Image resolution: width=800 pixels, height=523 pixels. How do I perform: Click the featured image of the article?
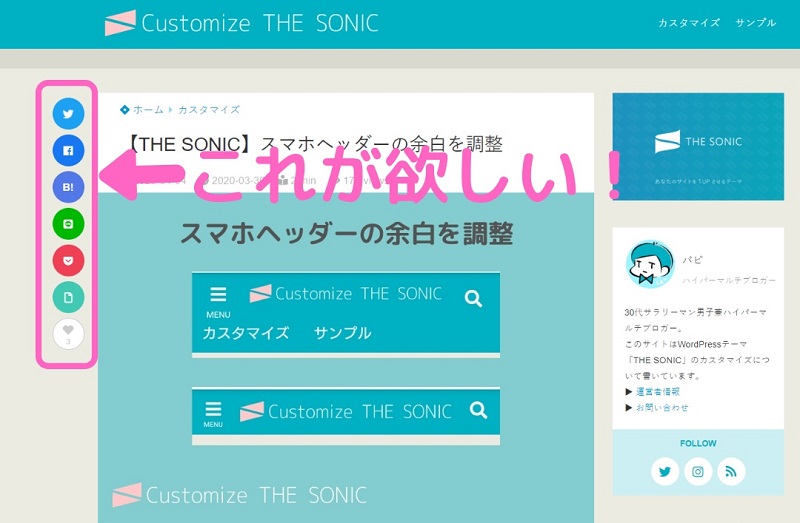(346, 357)
